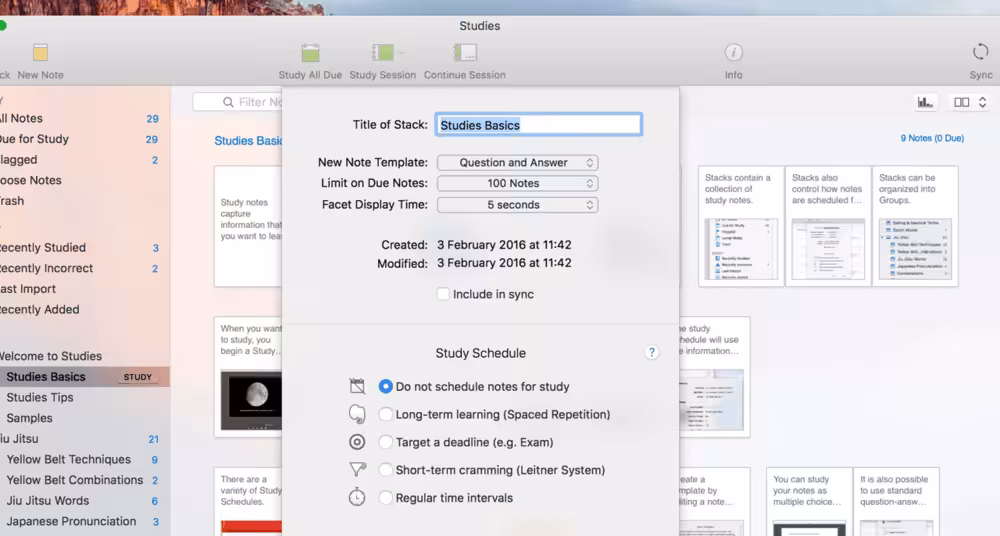The width and height of the screenshot is (1000, 536).
Task: Open the New Note Template dropdown
Action: coord(517,163)
